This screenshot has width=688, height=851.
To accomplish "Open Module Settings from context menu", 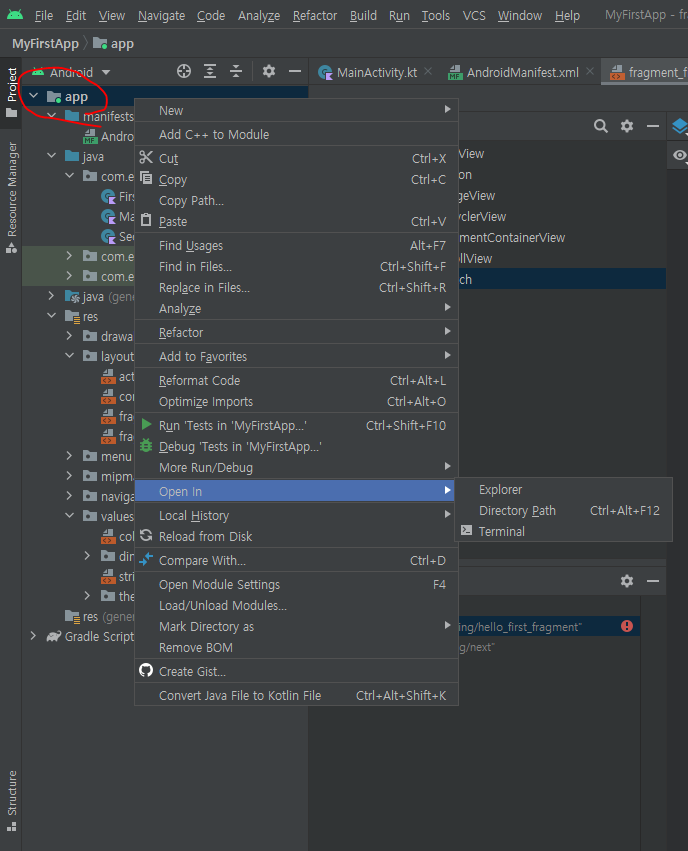I will tap(296, 585).
